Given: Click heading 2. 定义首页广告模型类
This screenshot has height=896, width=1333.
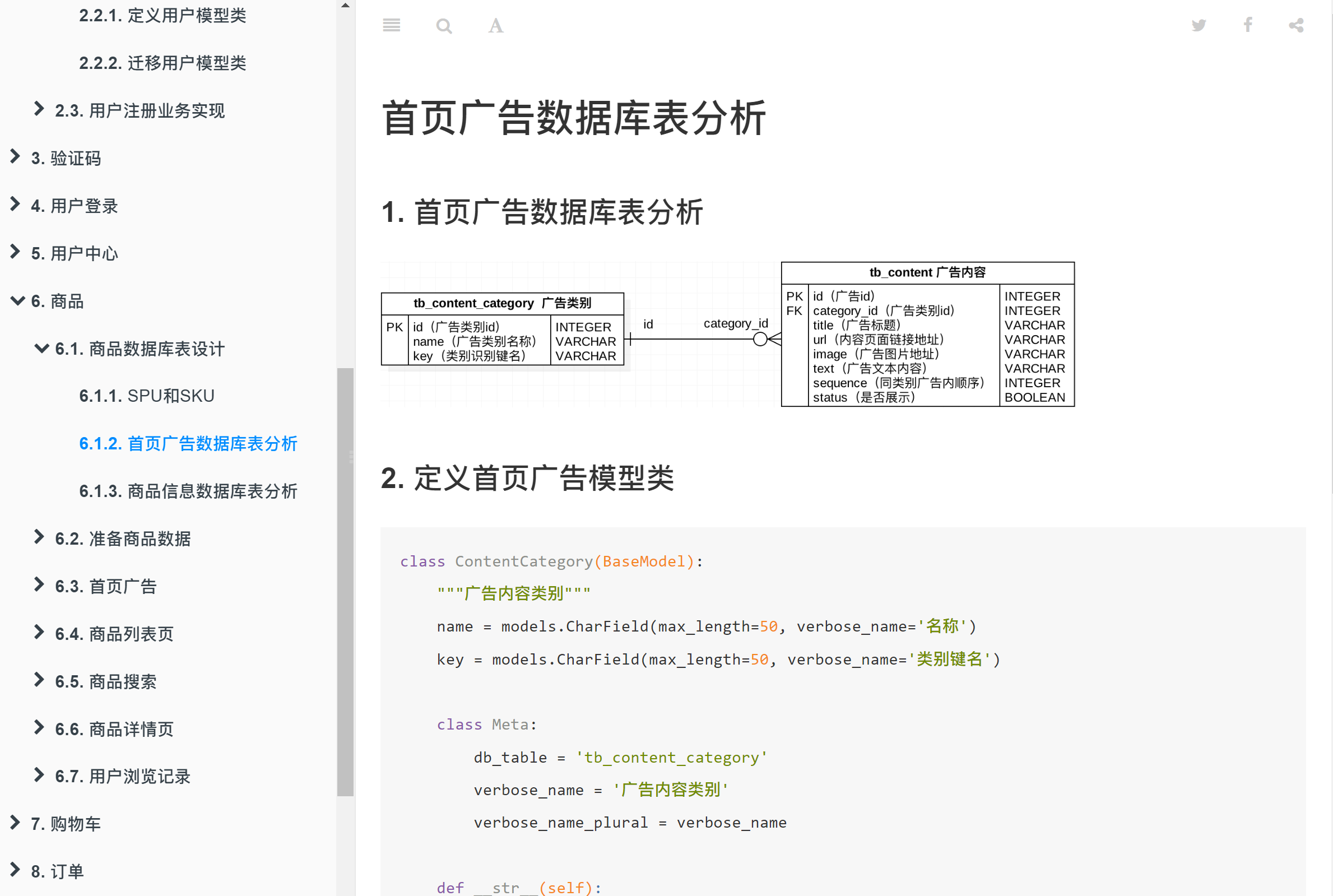Looking at the screenshot, I should pos(527,479).
